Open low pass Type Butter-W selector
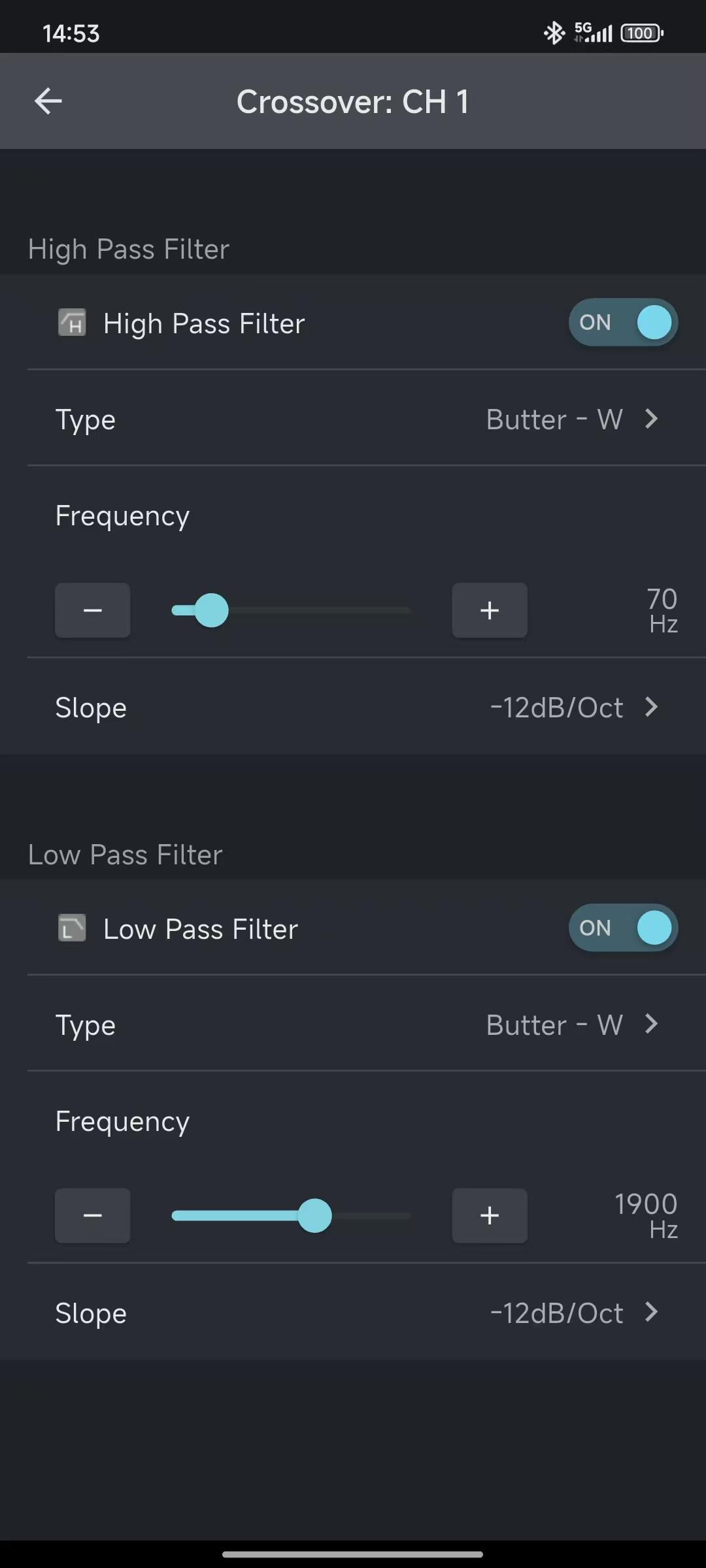The width and height of the screenshot is (706, 1568). coord(572,1025)
